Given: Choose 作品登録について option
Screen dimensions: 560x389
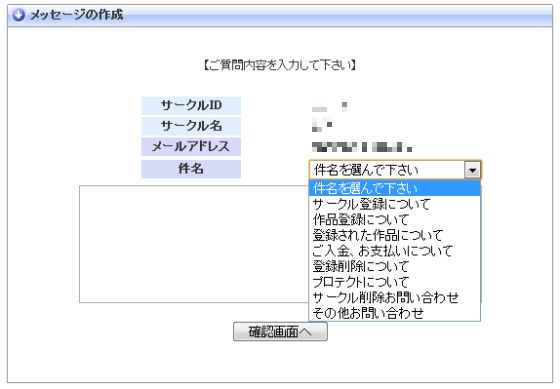Looking at the screenshot, I should click(x=395, y=220).
